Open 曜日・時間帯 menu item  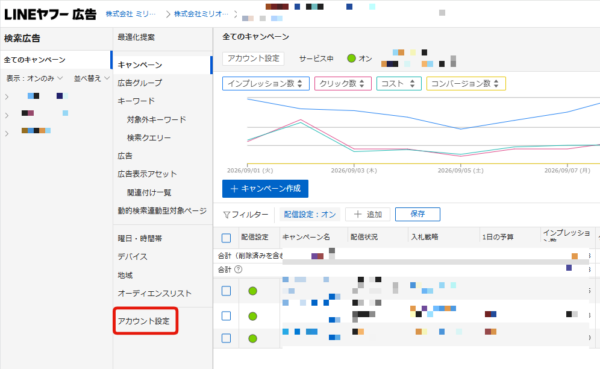point(140,238)
